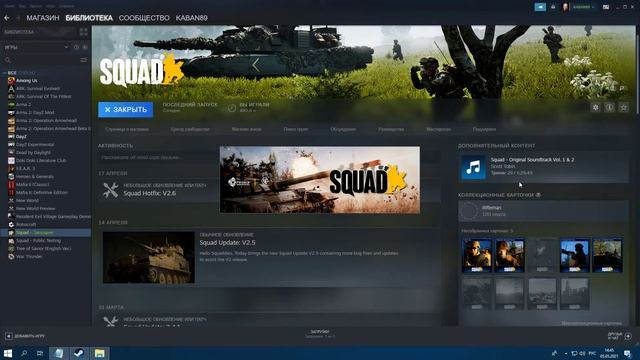Open the ЗАГРУЗКИ downloads bar
Image resolution: width=640 pixels, height=360 pixels.
pyautogui.click(x=320, y=334)
